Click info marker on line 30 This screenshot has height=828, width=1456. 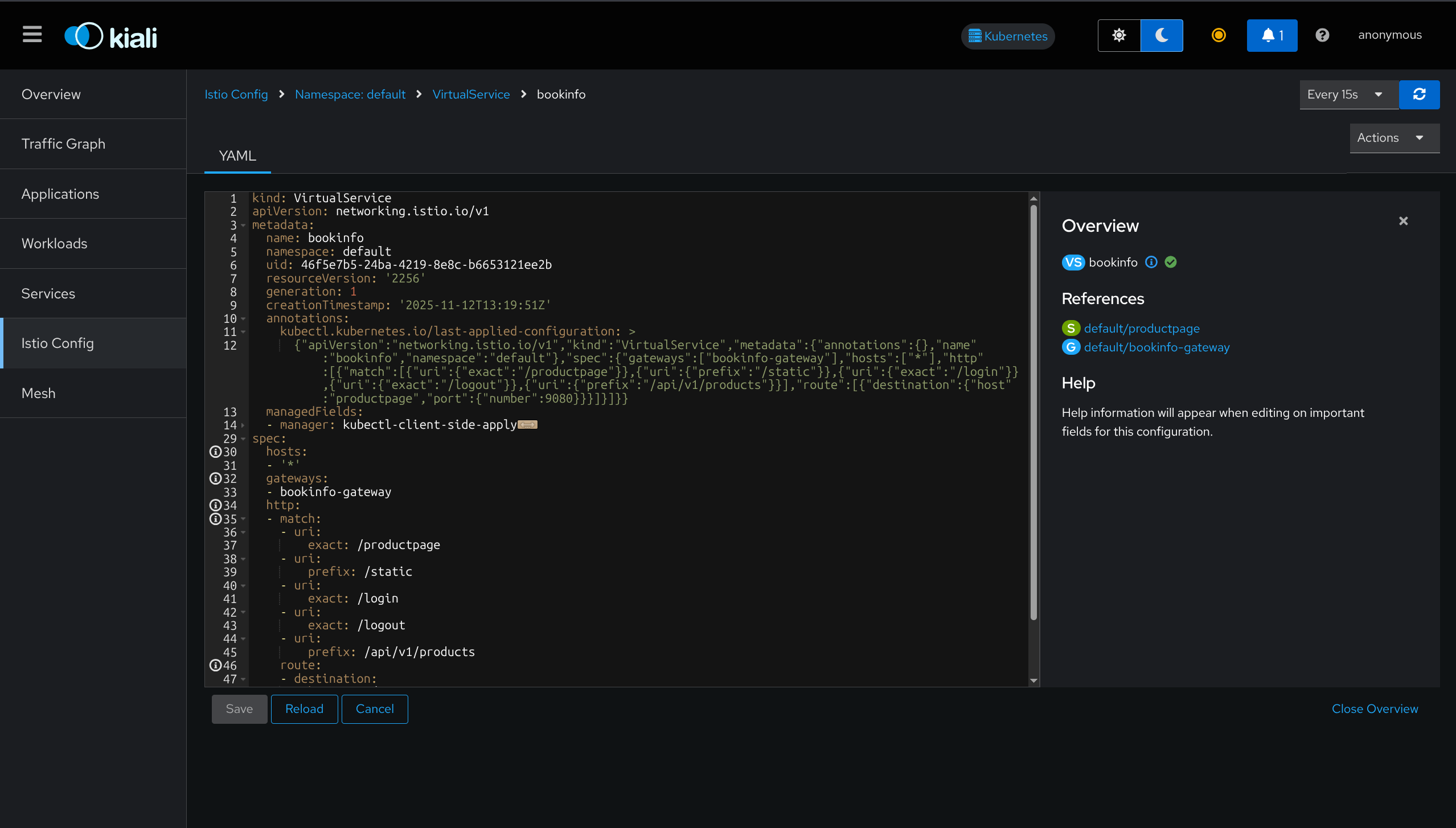click(x=215, y=452)
